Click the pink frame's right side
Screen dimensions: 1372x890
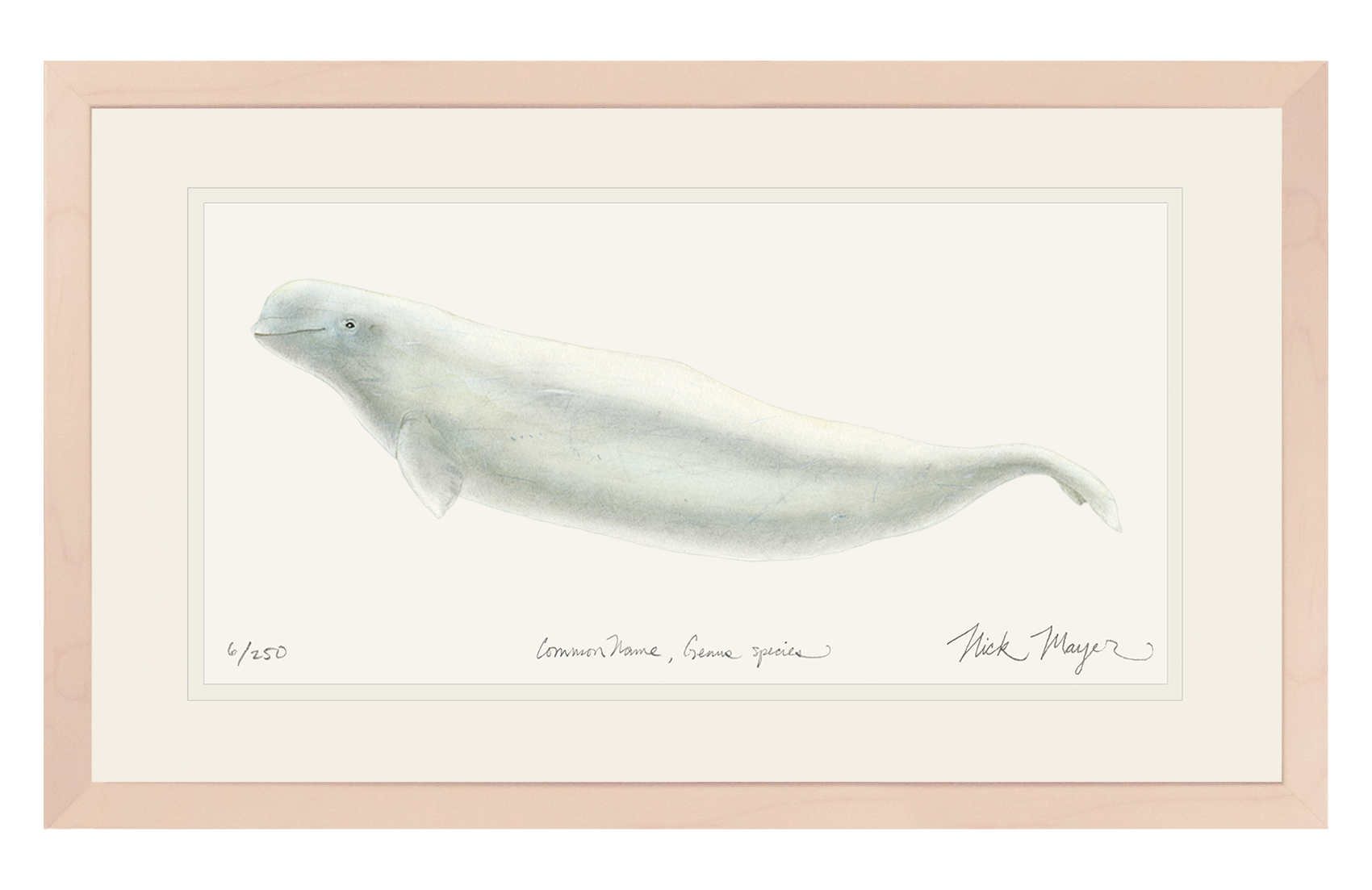[1307, 444]
